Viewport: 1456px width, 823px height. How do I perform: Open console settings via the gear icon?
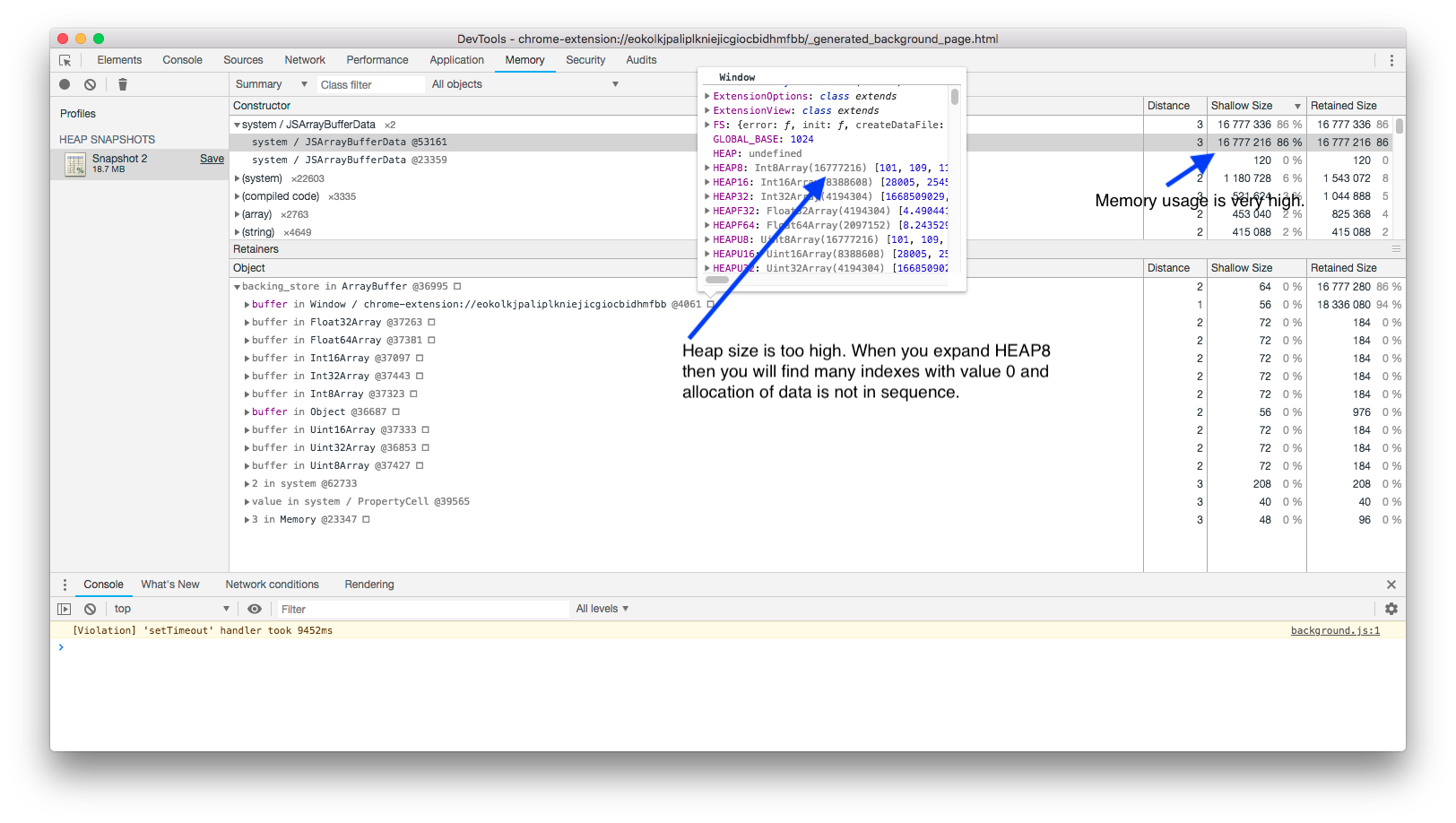pyautogui.click(x=1392, y=608)
